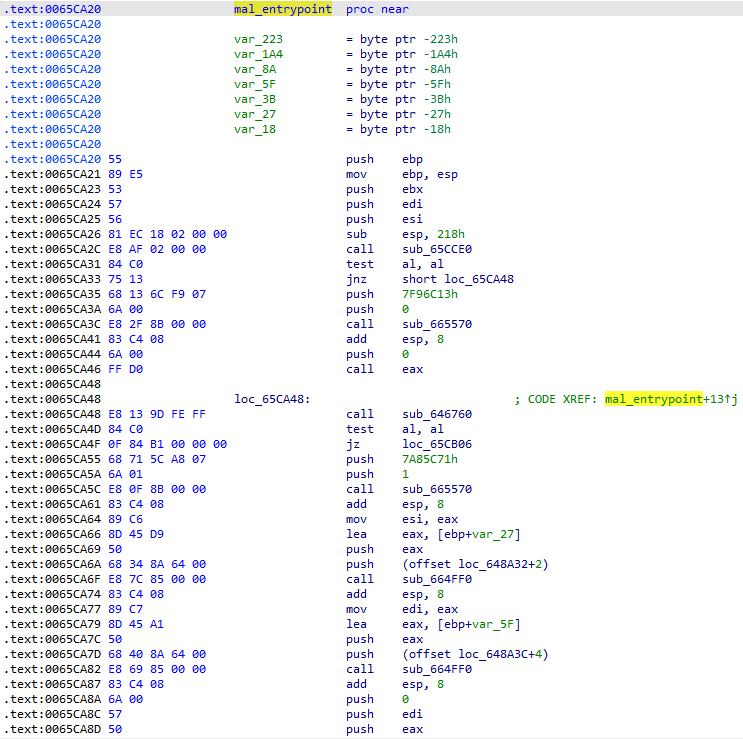The width and height of the screenshot is (743, 739).
Task: Click 'push esi' operand
Action: click(412, 219)
